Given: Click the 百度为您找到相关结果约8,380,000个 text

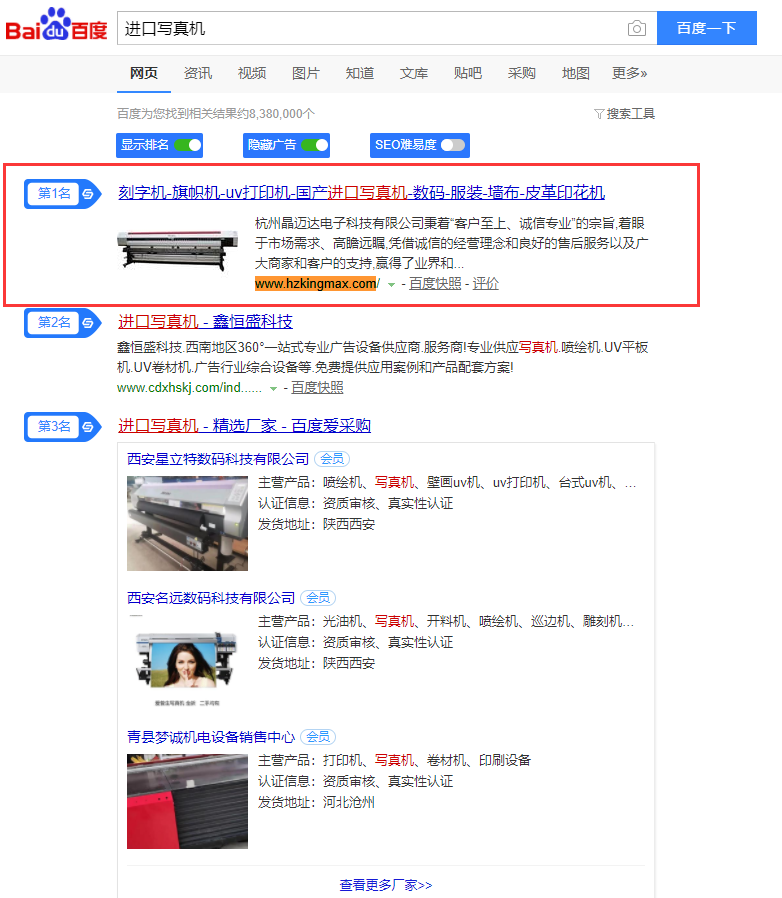Looking at the screenshot, I should tap(216, 113).
